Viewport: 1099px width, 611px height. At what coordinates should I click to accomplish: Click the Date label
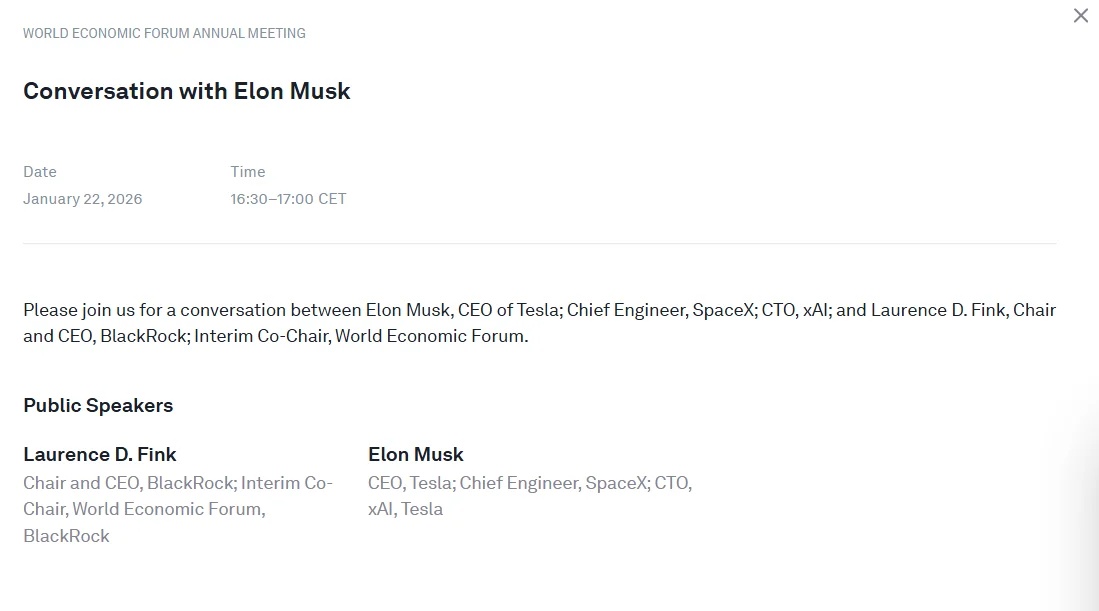point(40,172)
